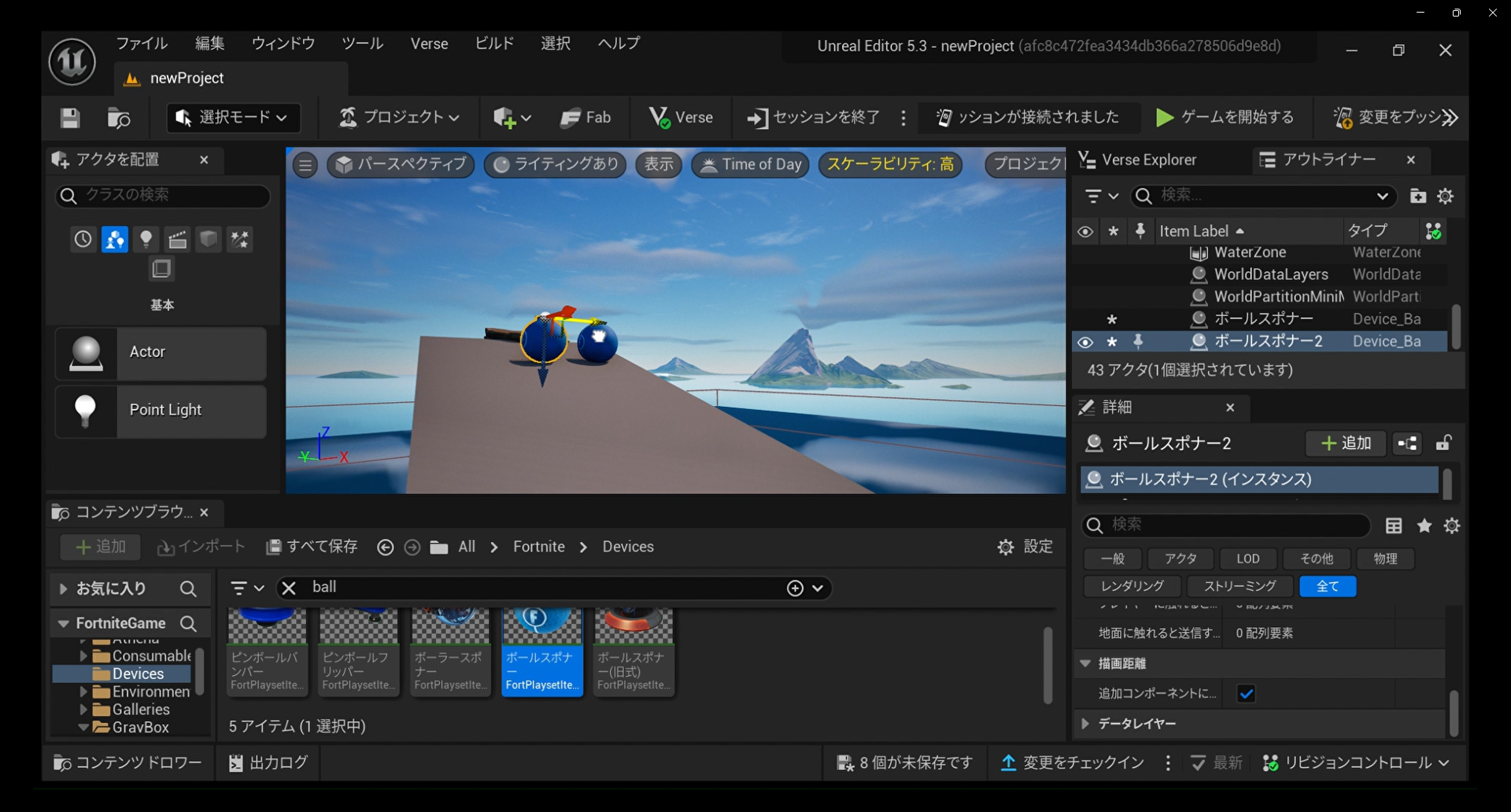Click the Verse compile toolbar button
This screenshot has height=812, width=1511.
click(681, 118)
